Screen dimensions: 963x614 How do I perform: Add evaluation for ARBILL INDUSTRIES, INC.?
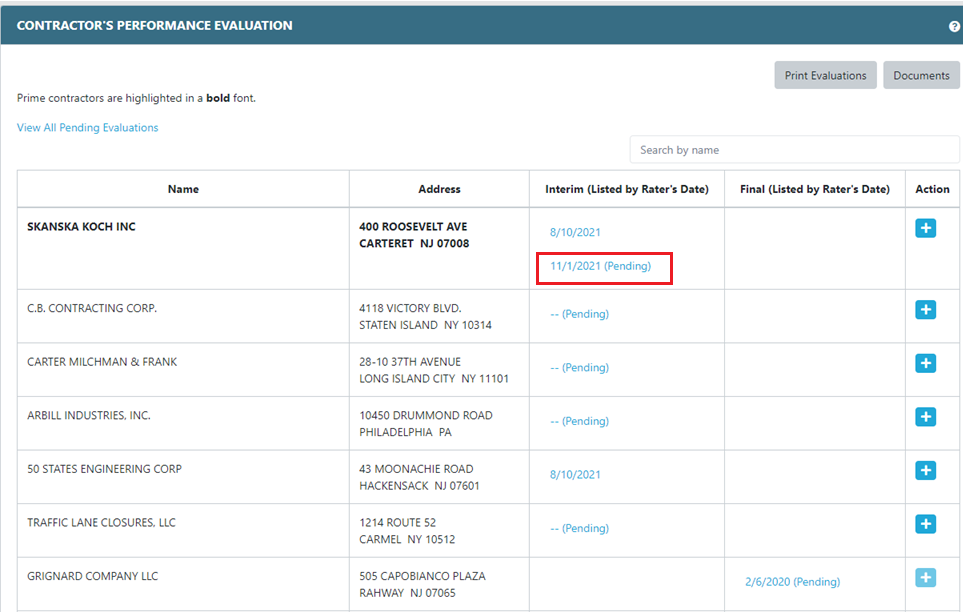[x=926, y=417]
